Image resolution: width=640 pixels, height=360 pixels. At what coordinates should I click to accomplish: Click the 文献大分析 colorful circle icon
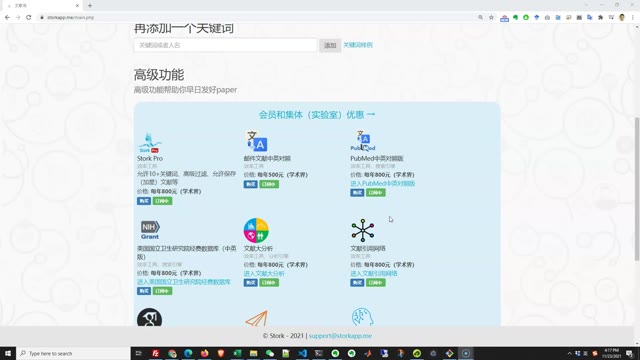pyautogui.click(x=256, y=230)
